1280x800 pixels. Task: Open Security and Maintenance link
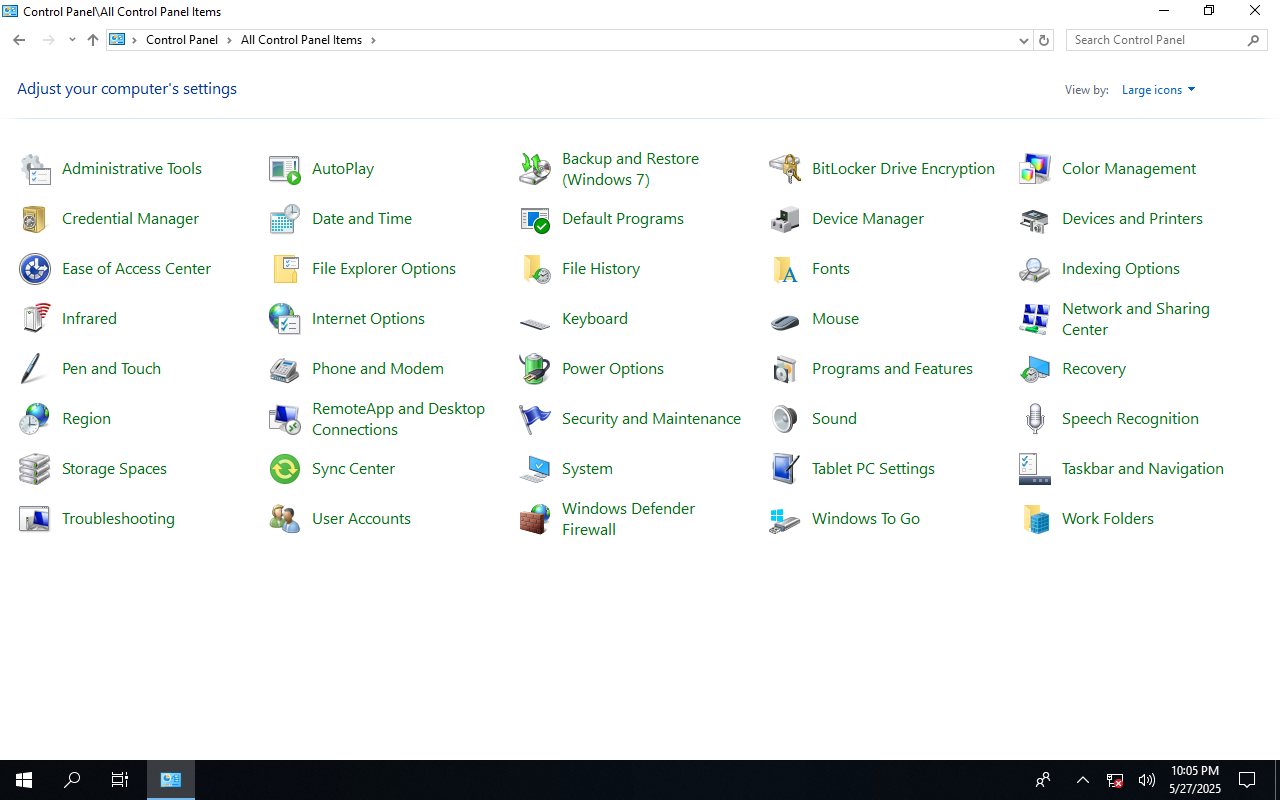tap(651, 419)
